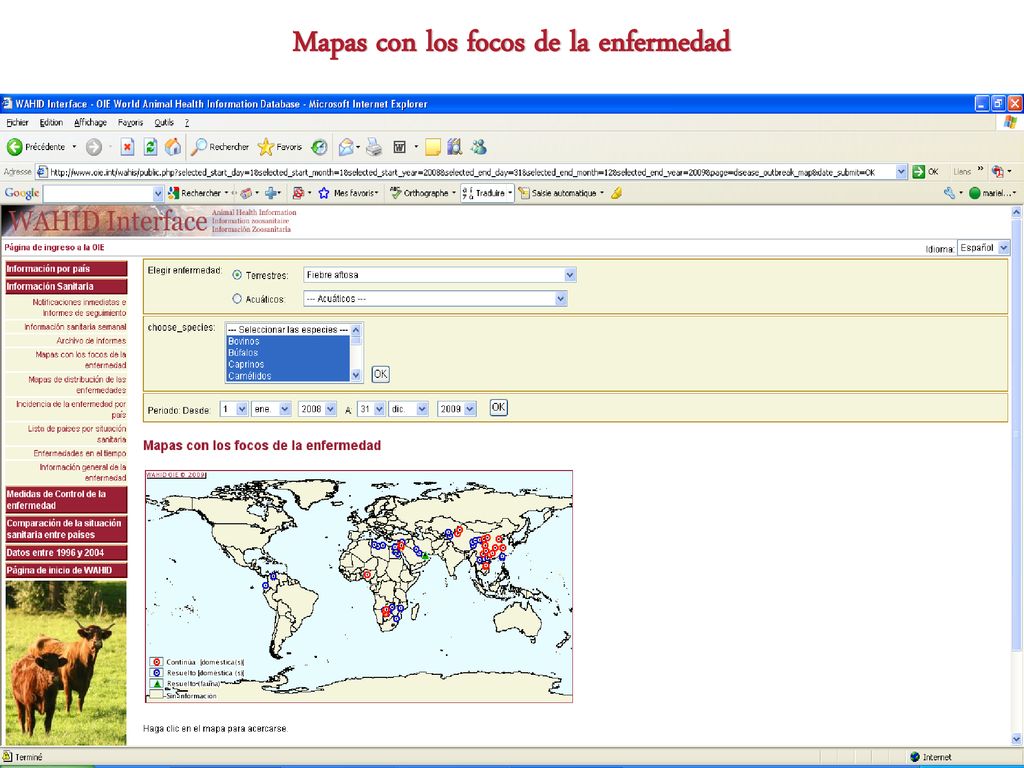Image resolution: width=1024 pixels, height=768 pixels.
Task: Click the Google toolbar highlighter icon
Action: (616, 193)
